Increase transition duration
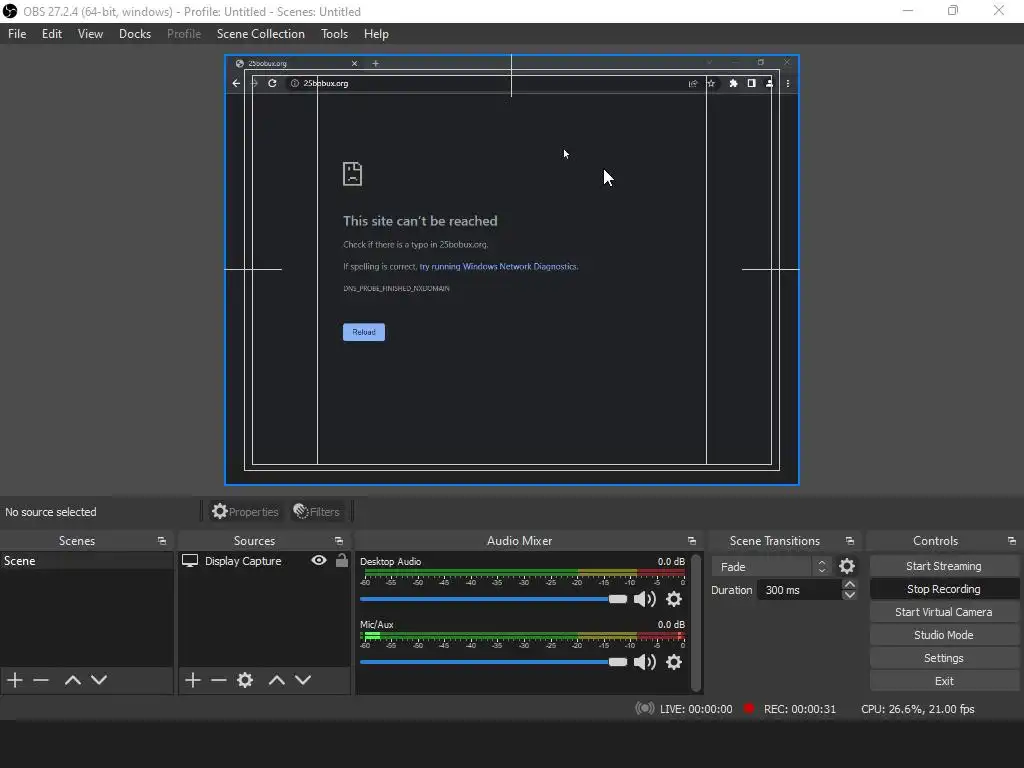1024x768 pixels. tap(850, 584)
